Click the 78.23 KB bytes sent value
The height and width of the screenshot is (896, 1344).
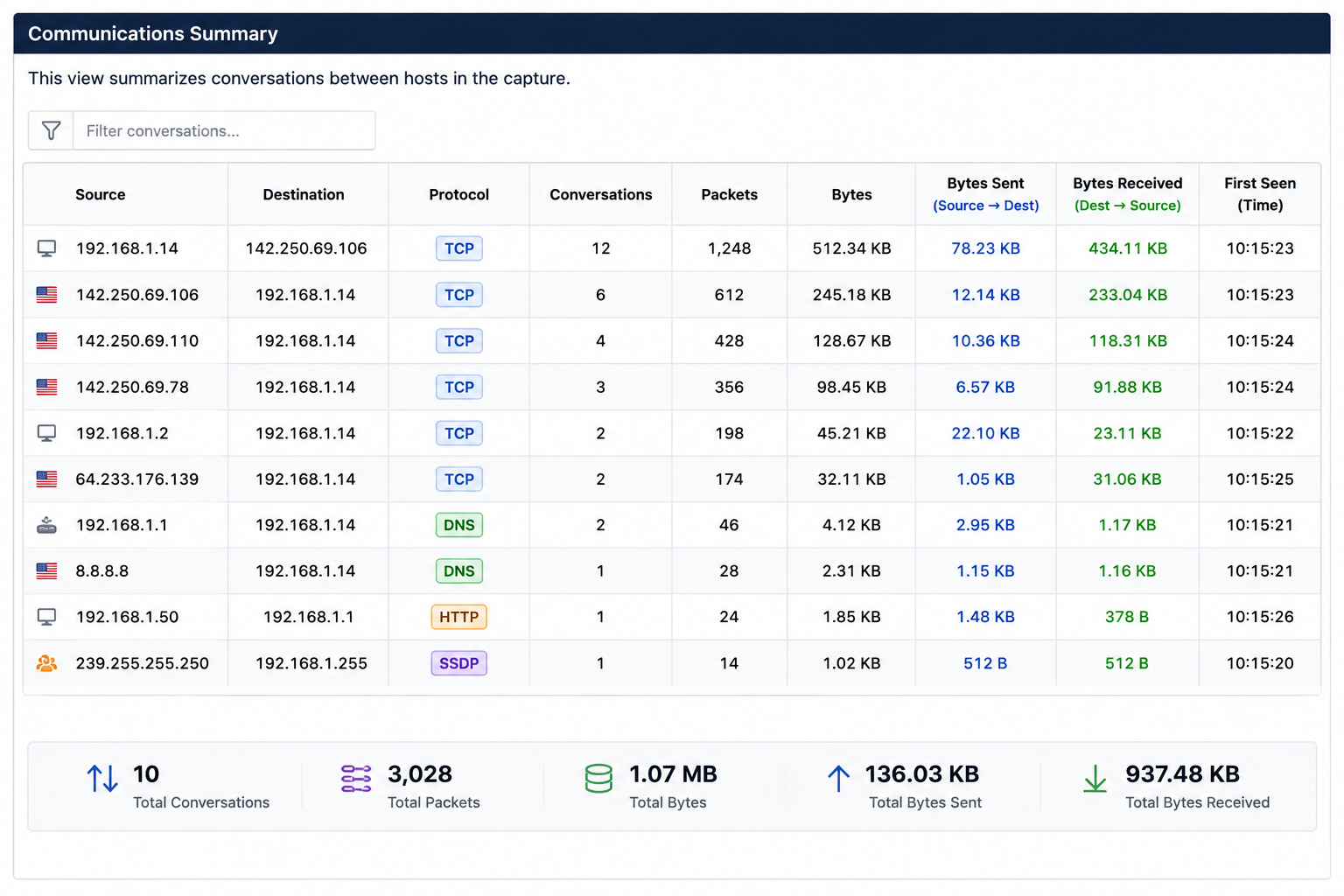click(x=986, y=248)
